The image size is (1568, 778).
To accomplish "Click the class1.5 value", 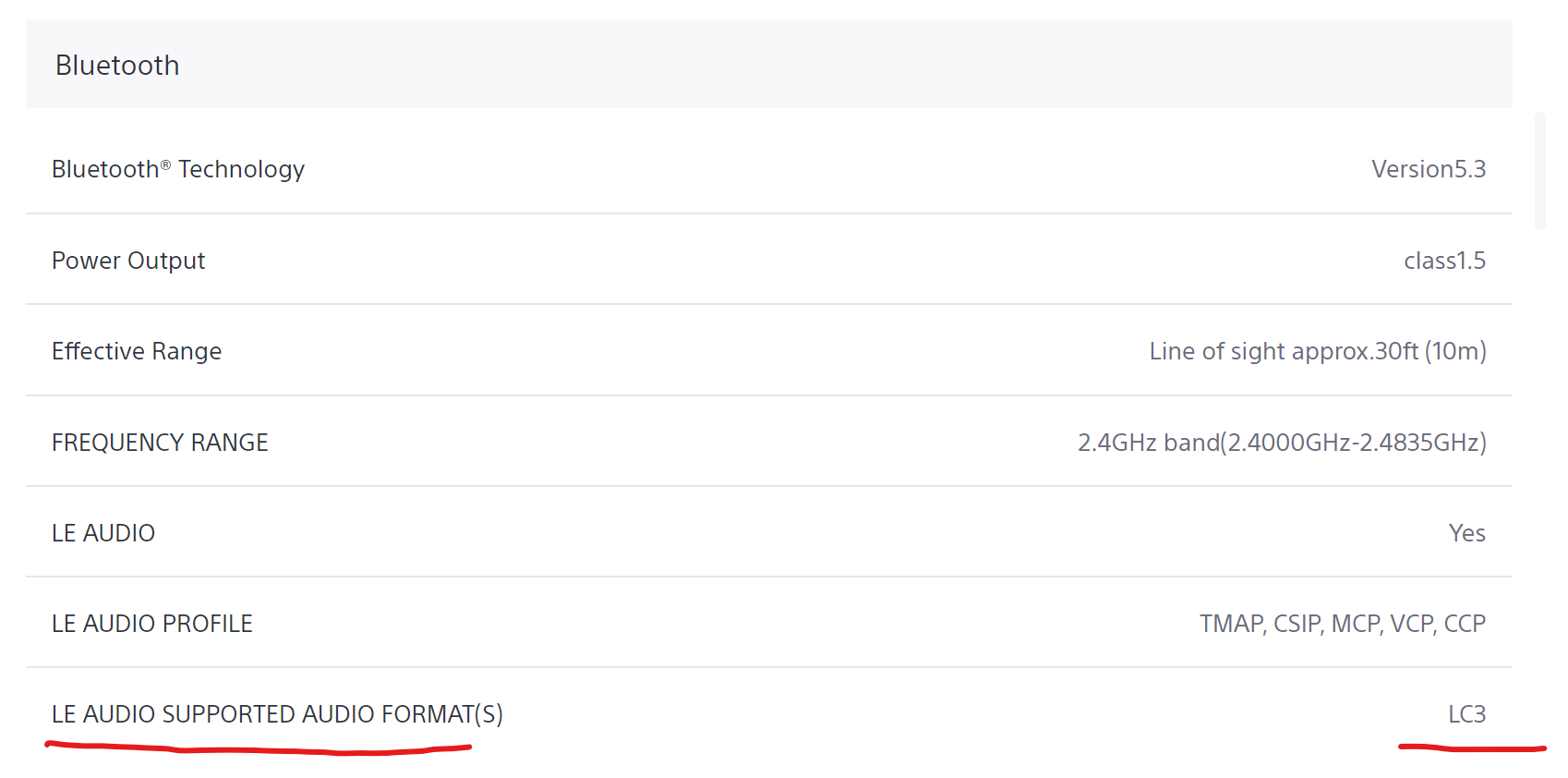I will click(1444, 261).
